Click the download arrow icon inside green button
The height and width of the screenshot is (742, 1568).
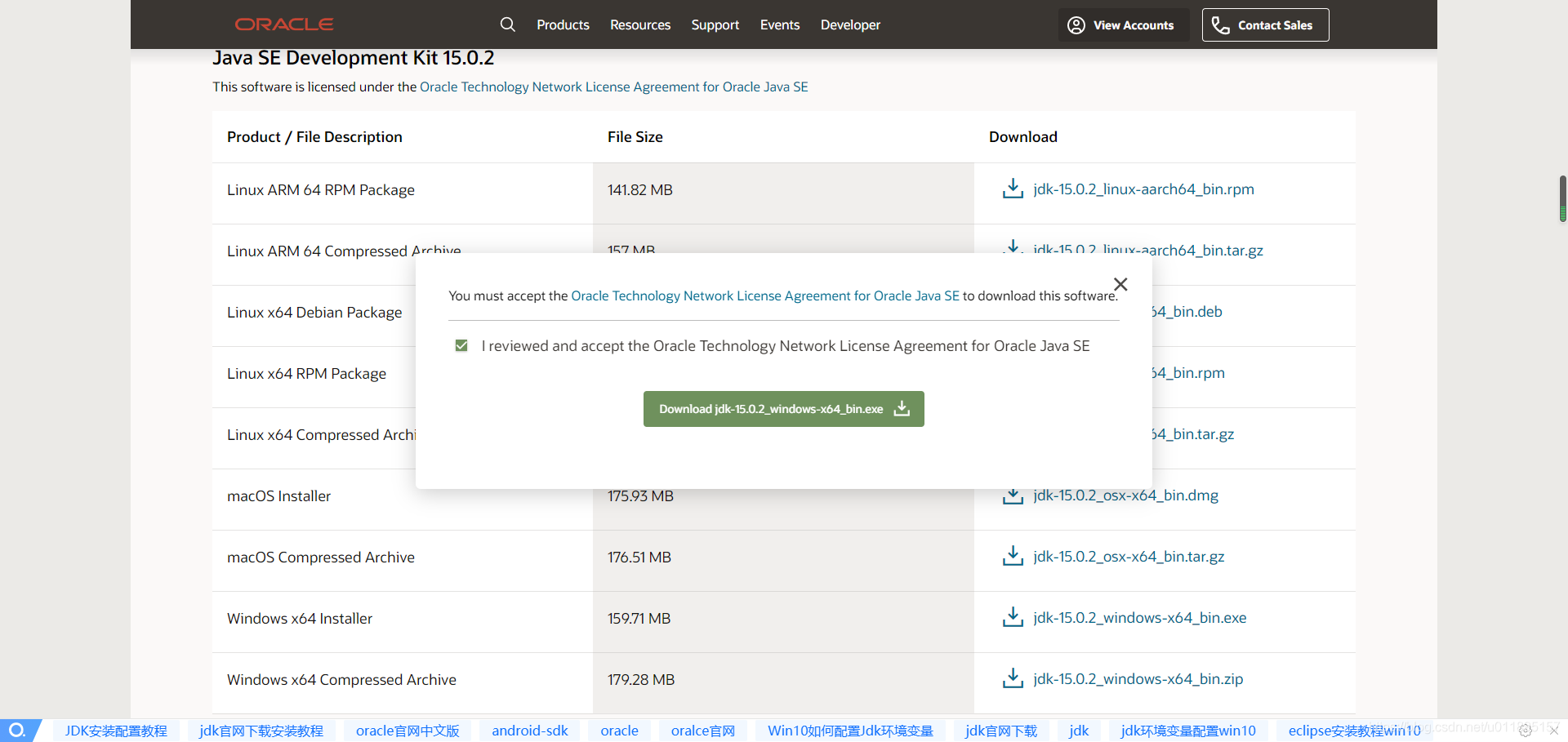point(902,408)
